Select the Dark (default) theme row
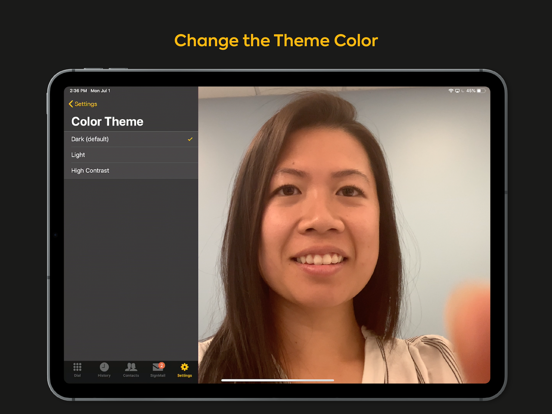This screenshot has height=414, width=552. 131,139
